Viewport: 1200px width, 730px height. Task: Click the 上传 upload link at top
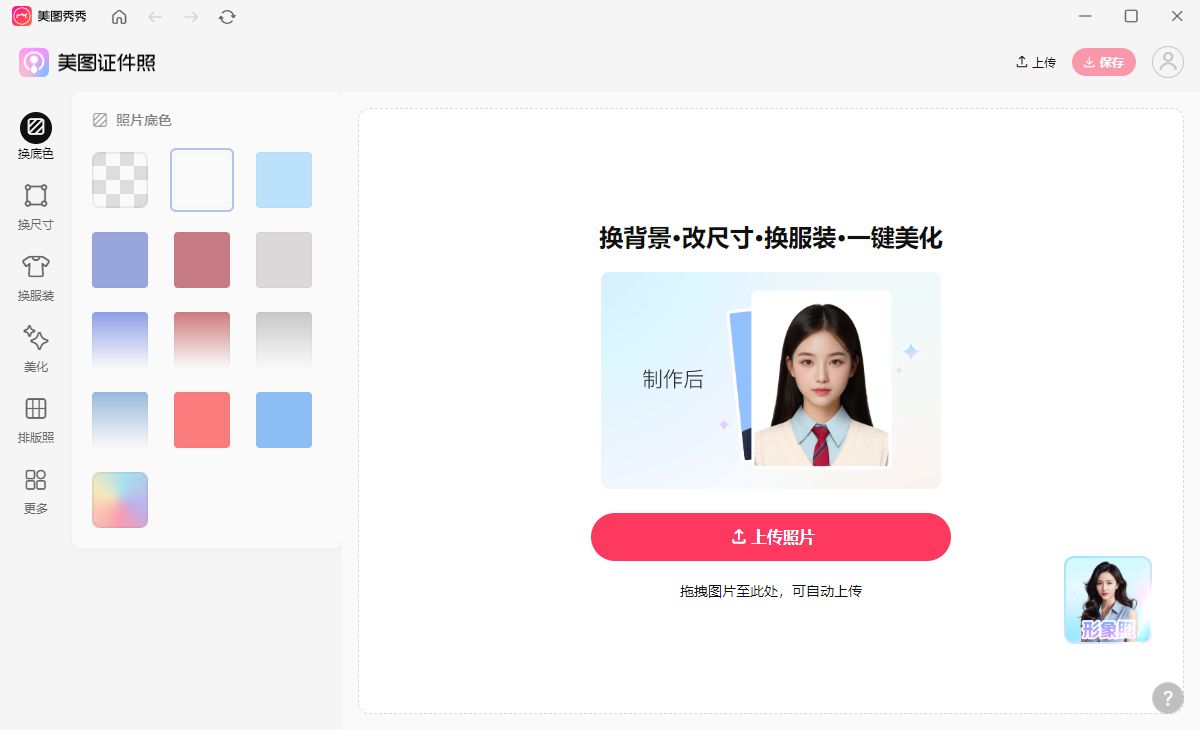1036,62
